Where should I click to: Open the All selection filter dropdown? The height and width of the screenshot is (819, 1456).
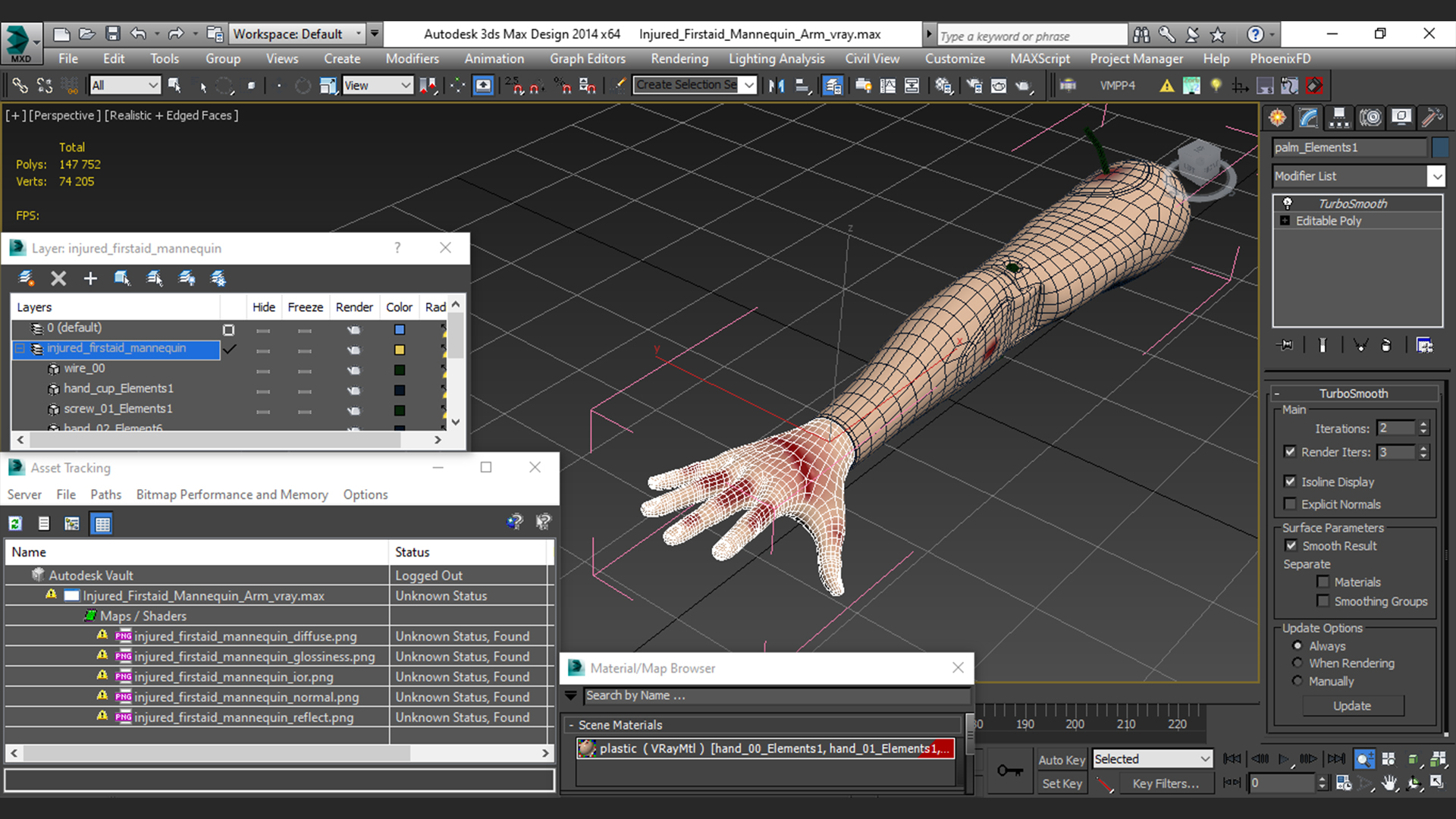pos(124,86)
